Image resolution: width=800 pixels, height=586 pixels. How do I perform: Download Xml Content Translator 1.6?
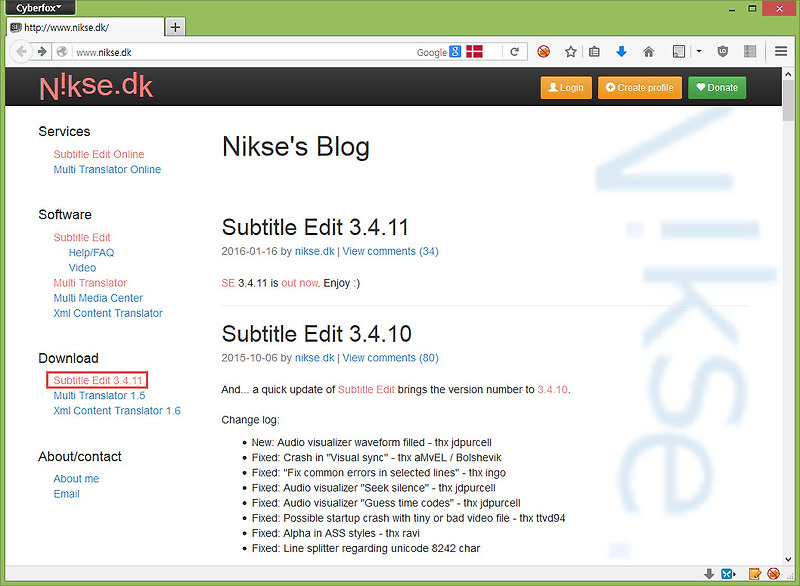coord(117,411)
